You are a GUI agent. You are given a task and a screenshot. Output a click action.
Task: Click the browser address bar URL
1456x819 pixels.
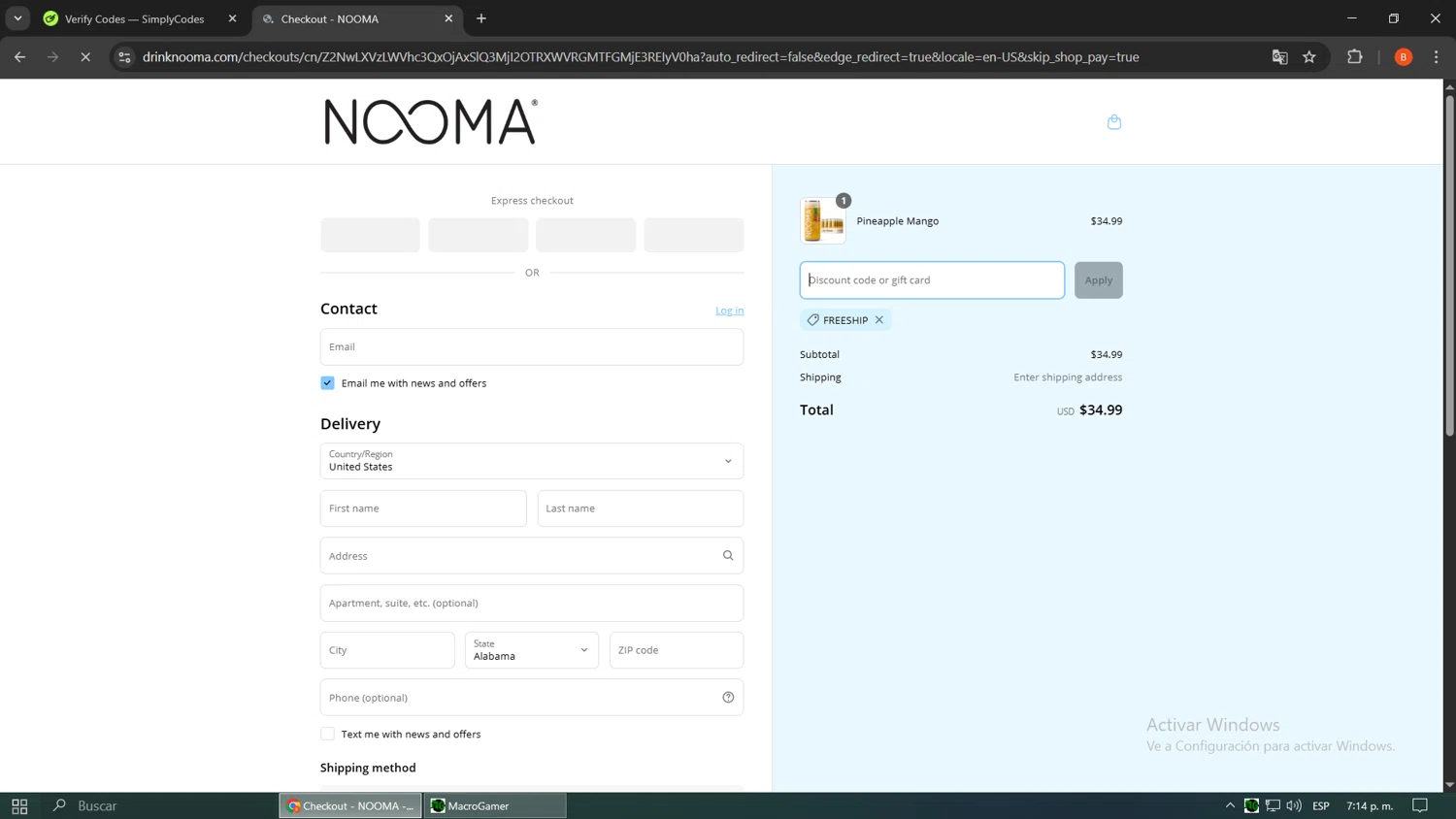tap(641, 57)
